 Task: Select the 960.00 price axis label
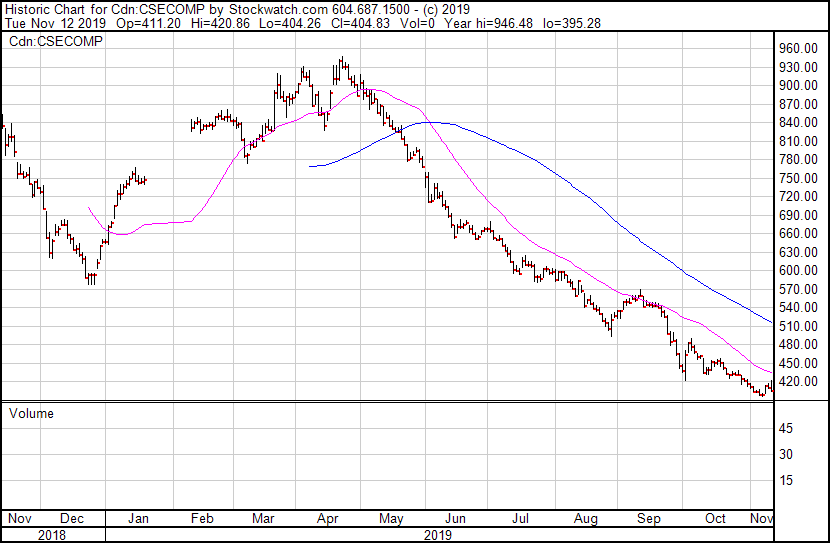tap(798, 49)
